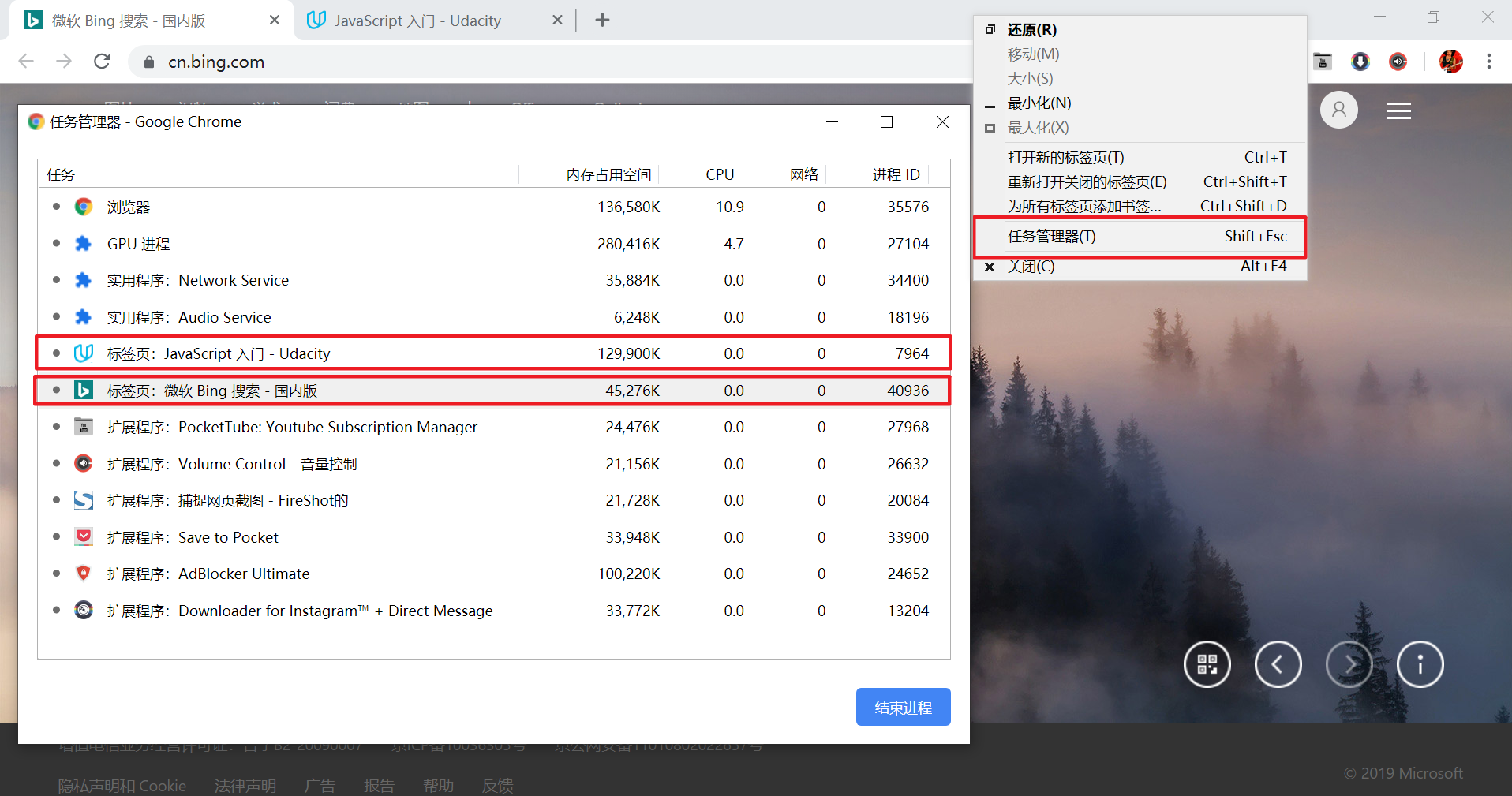Select Restore in the window menu
The height and width of the screenshot is (796, 1512).
(x=1140, y=30)
